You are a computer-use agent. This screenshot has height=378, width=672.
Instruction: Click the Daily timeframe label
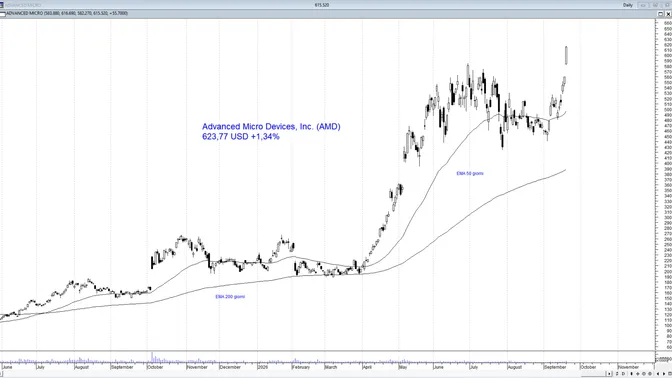point(628,5)
